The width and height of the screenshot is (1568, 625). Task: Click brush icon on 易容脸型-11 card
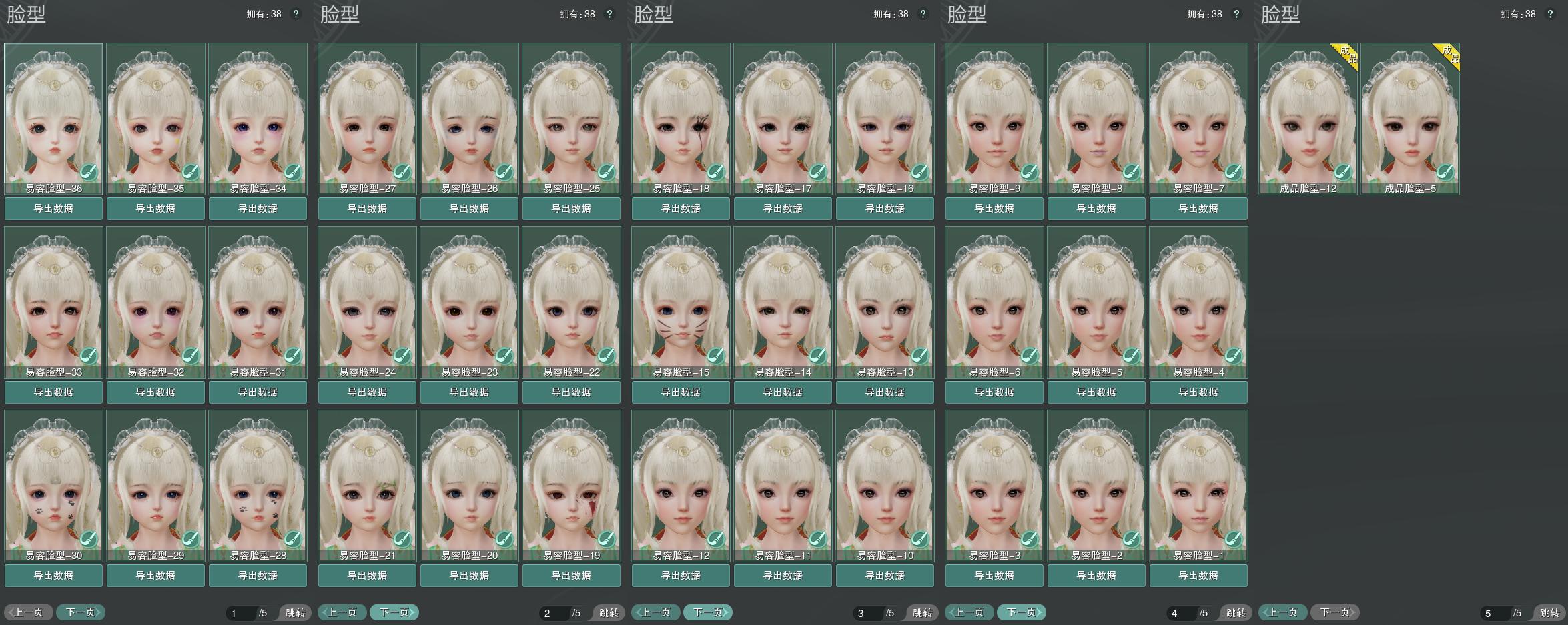pyautogui.click(x=818, y=540)
